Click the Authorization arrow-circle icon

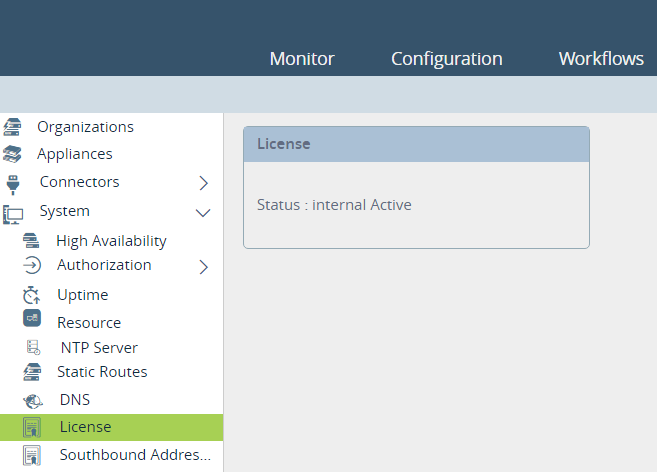[x=32, y=265]
